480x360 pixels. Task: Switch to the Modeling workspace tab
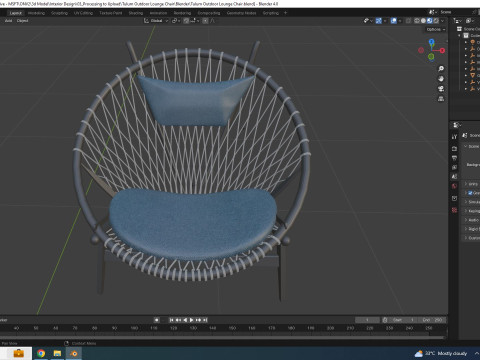pos(36,13)
